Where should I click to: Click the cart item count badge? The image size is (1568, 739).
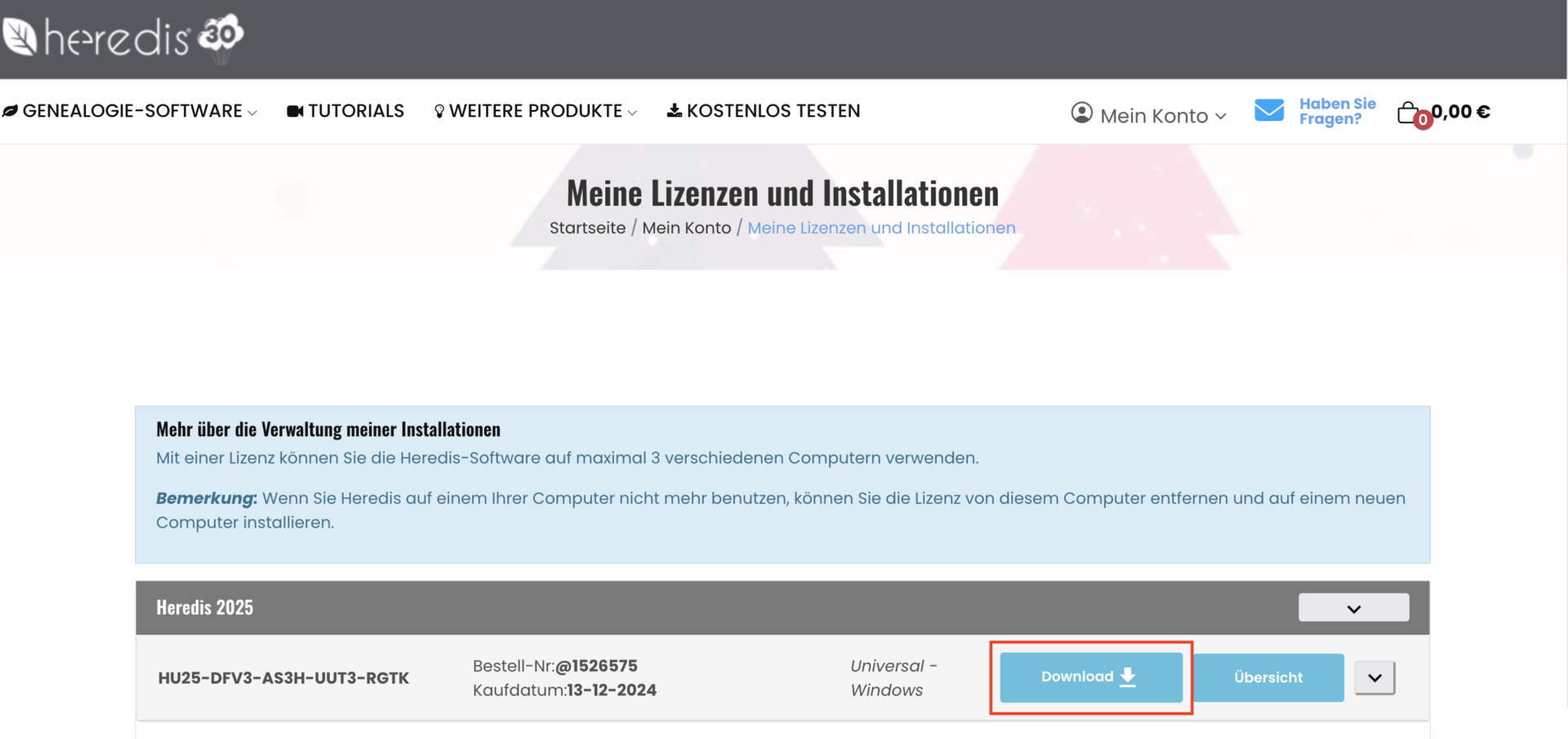(1423, 118)
